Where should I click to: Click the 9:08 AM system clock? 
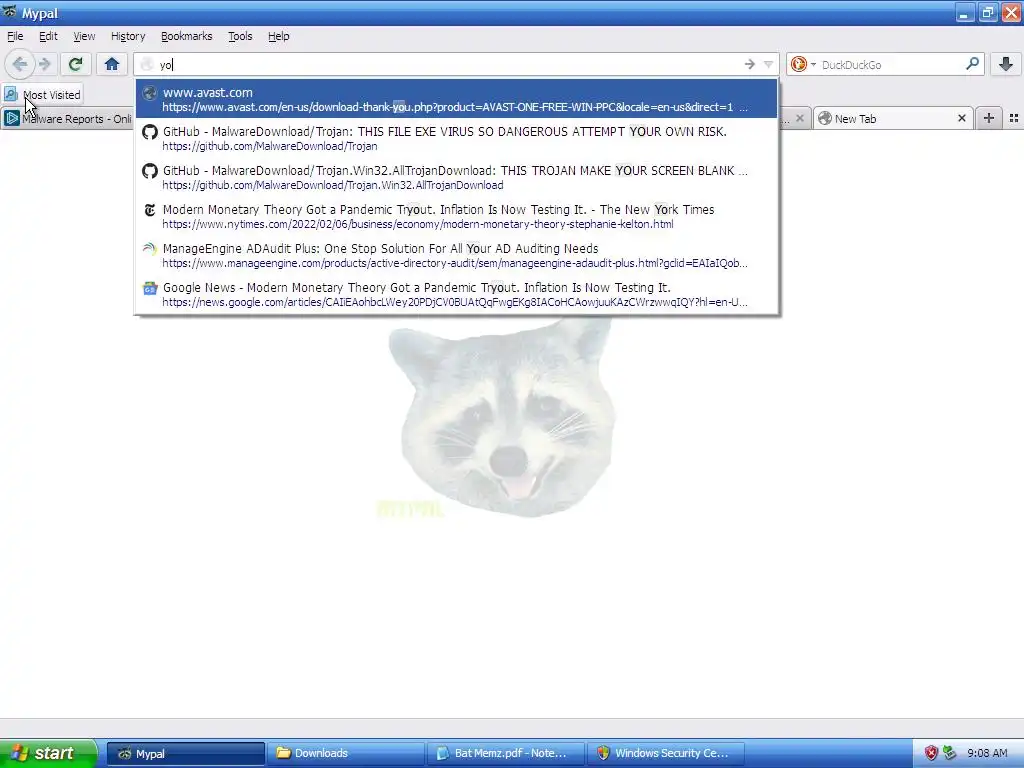pyautogui.click(x=987, y=753)
